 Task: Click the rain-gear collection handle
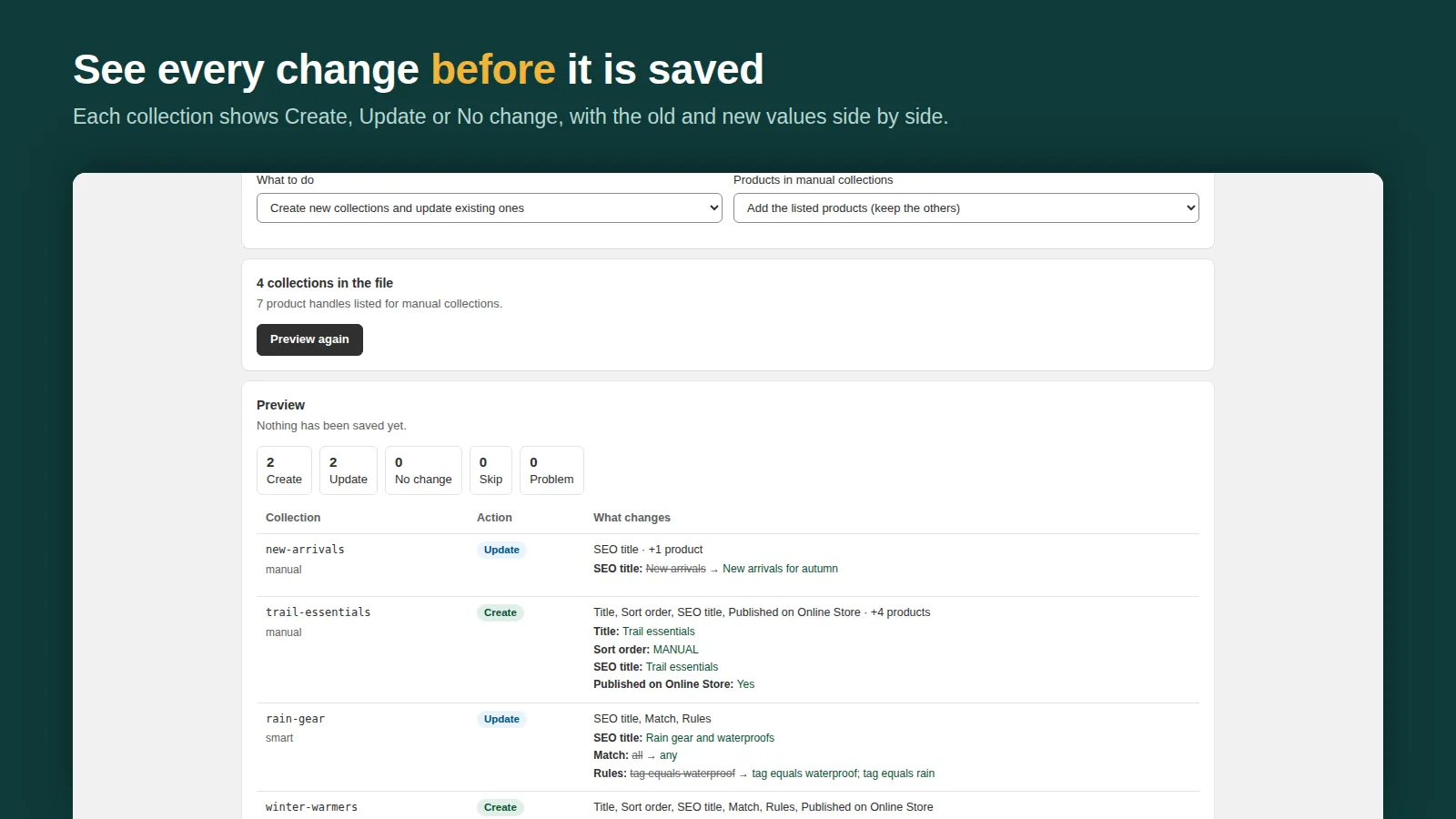[295, 719]
